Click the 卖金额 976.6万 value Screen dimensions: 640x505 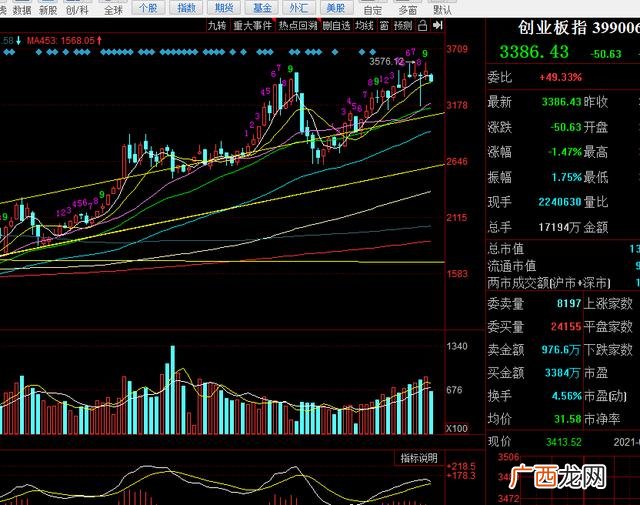click(x=561, y=350)
